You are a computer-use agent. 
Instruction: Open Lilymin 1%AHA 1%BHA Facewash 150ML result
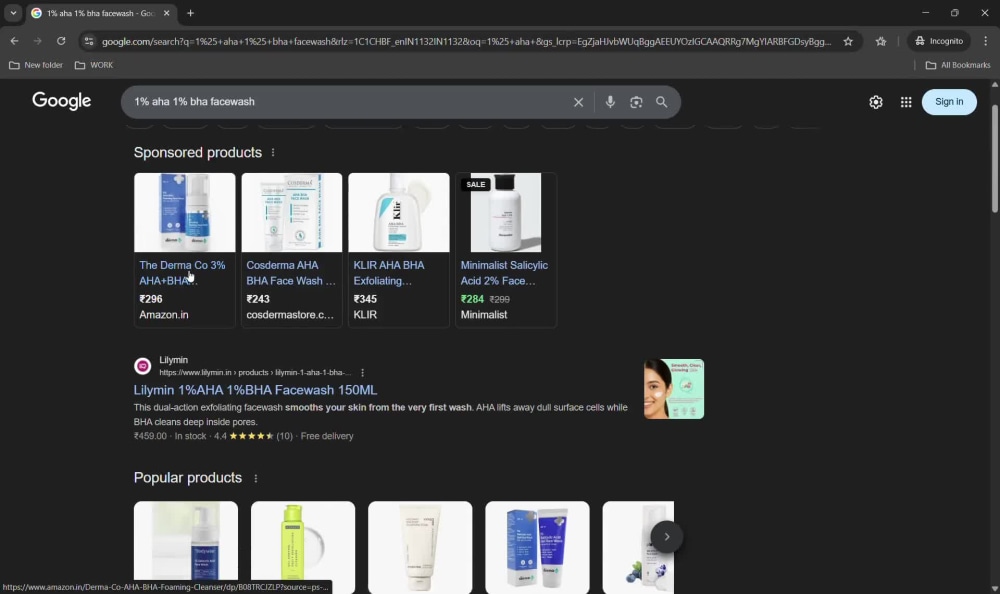(255, 390)
